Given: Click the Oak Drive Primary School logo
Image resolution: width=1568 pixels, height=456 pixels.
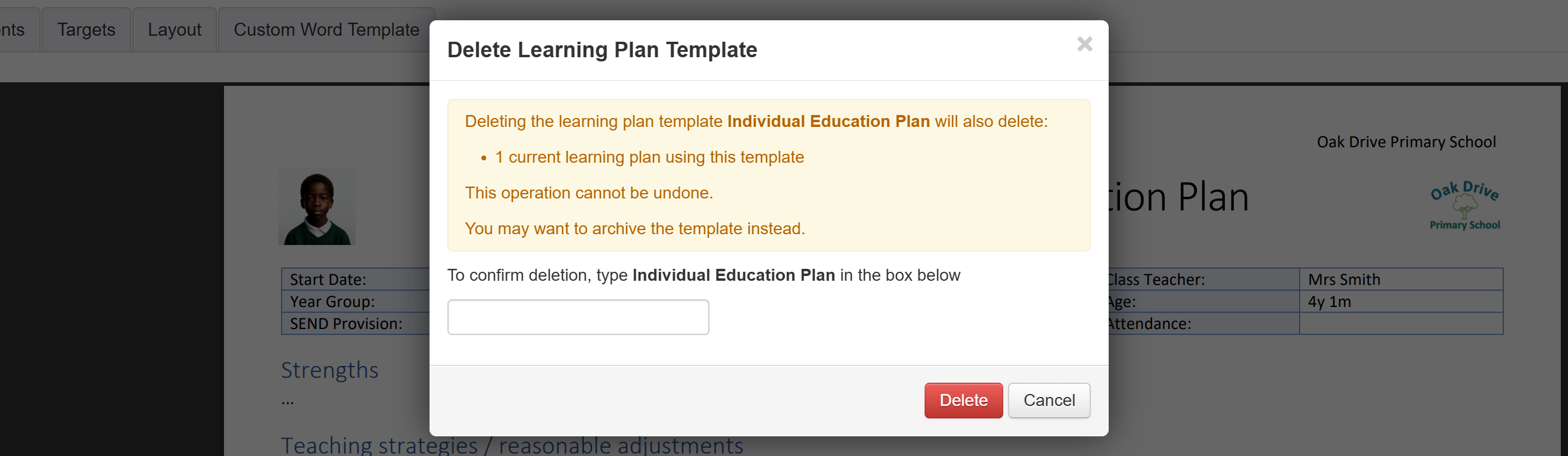Looking at the screenshot, I should point(1464,206).
